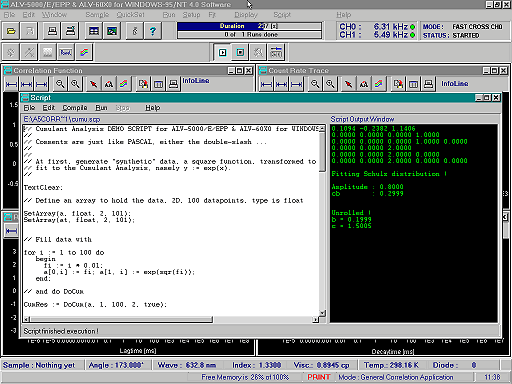Image resolution: width=512 pixels, height=384 pixels.
Task: Click the horizontal scrollbar of script editor
Action: (x=171, y=319)
